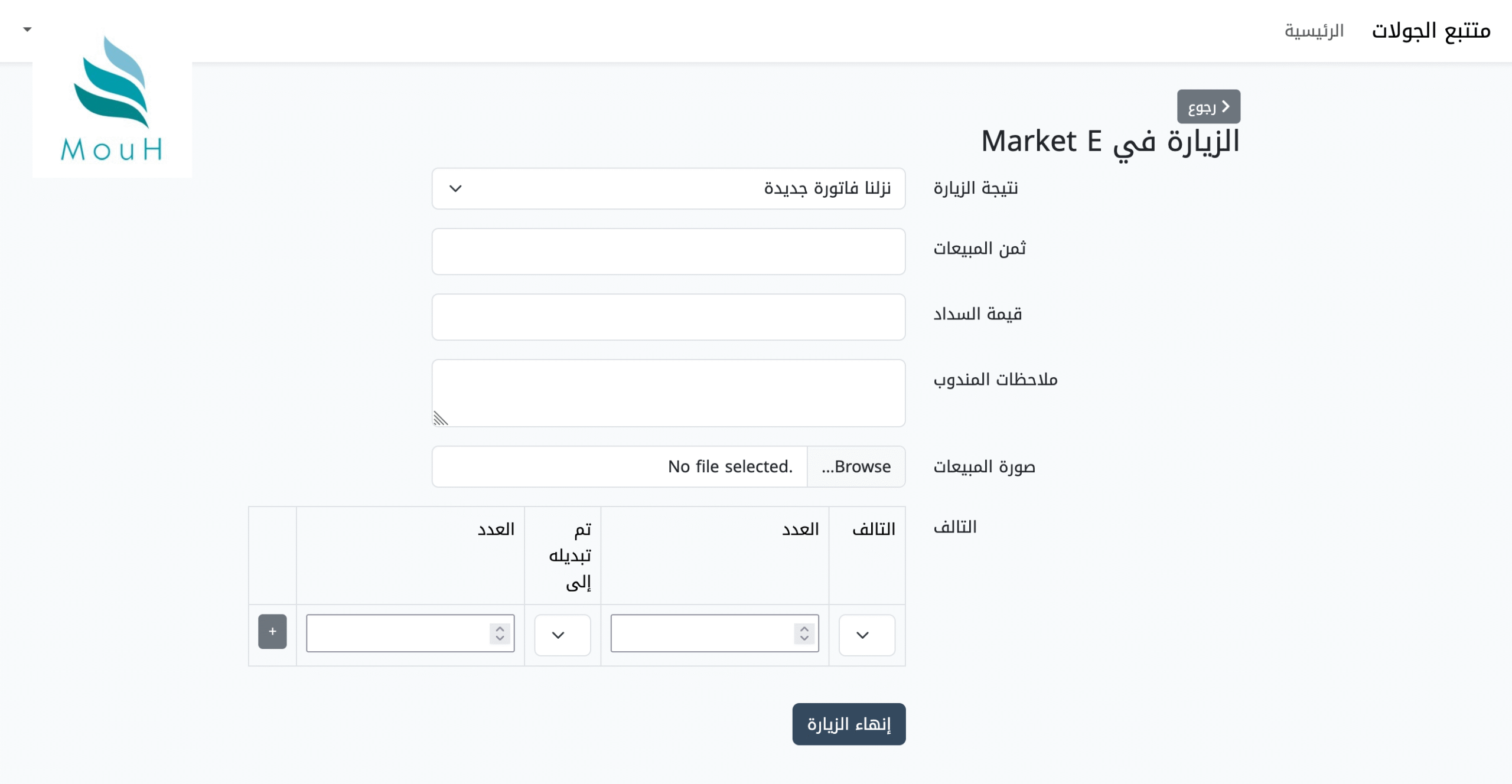Screen dimensions: 1512x784
Task: Open the التالف damaged product dropdown
Action: tap(866, 635)
